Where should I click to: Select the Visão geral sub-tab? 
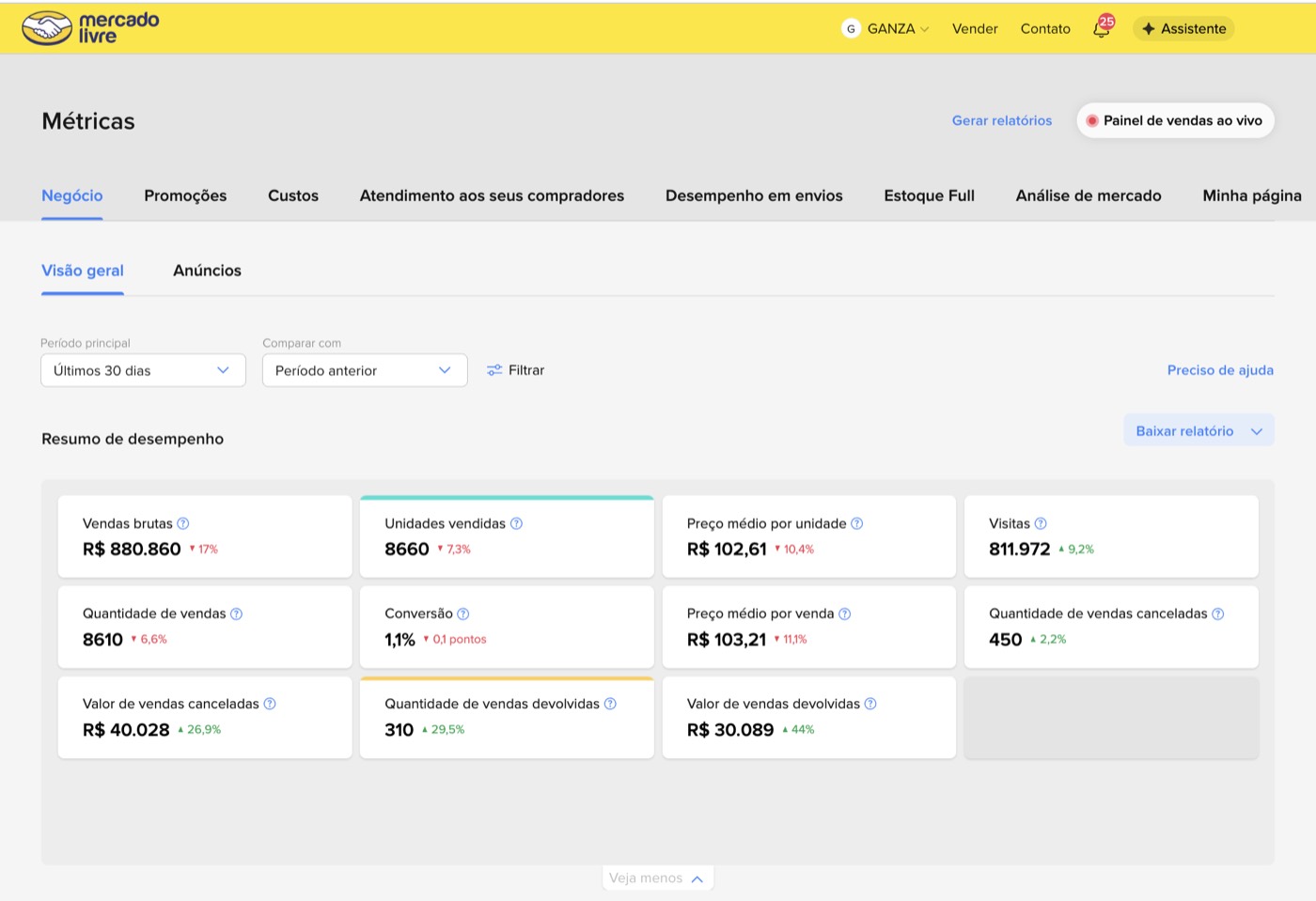tap(83, 271)
